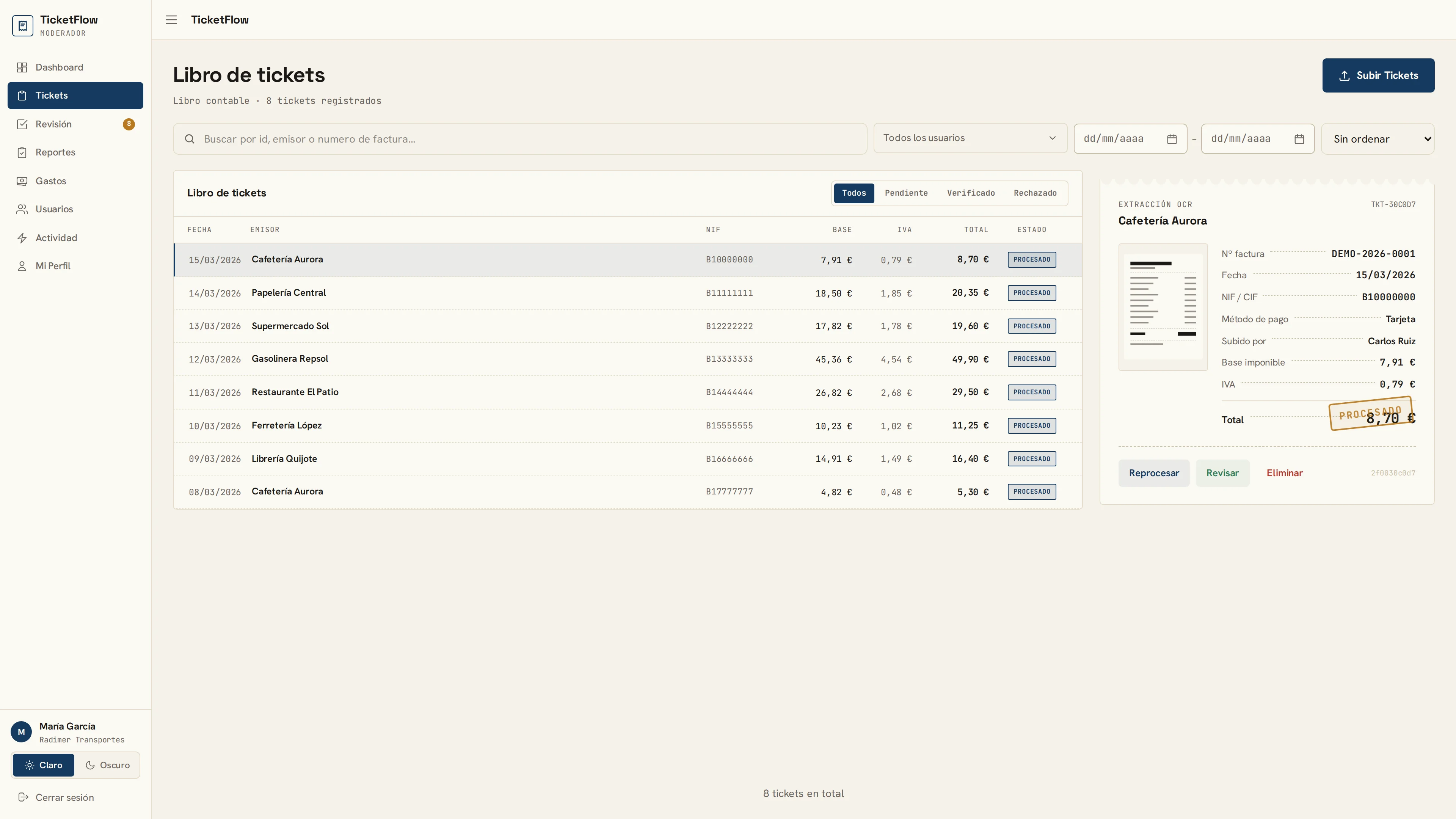Click the Dashboard grid icon
1456x819 pixels.
22,67
